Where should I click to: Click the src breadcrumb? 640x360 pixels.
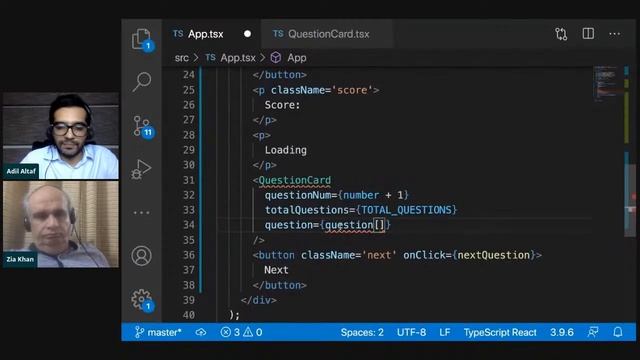(182, 58)
